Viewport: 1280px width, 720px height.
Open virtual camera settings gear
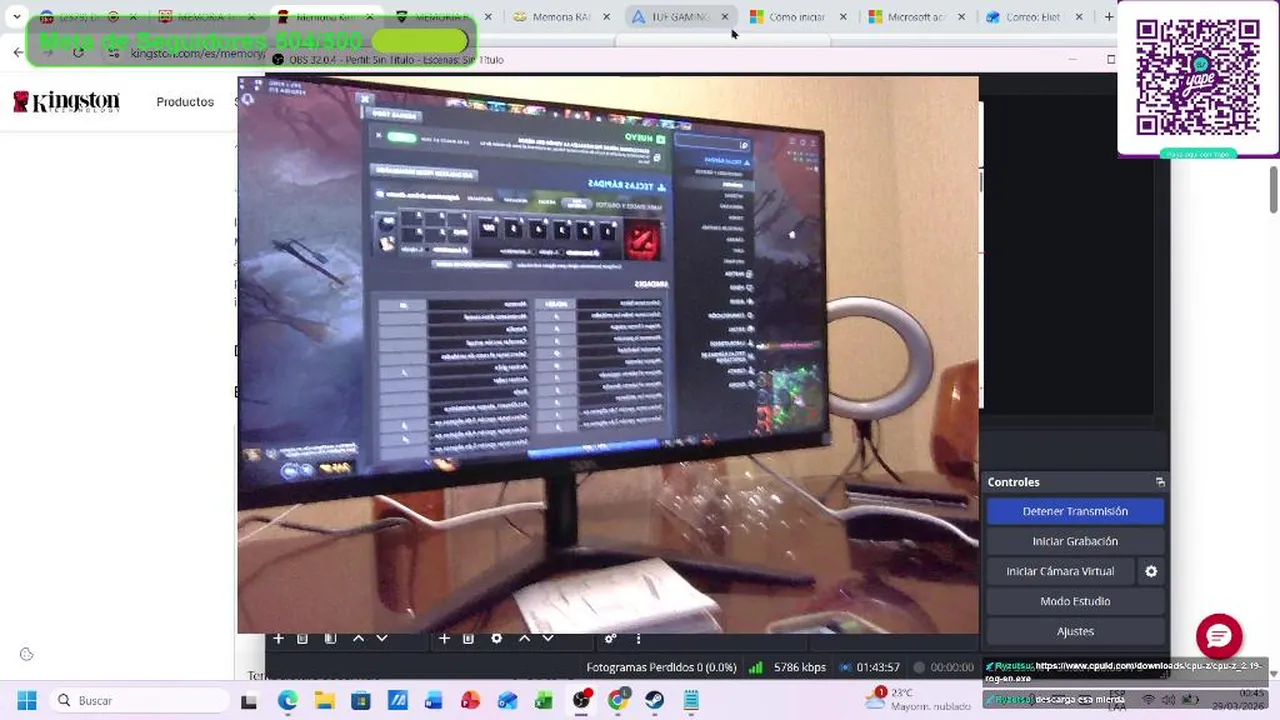[x=1151, y=571]
